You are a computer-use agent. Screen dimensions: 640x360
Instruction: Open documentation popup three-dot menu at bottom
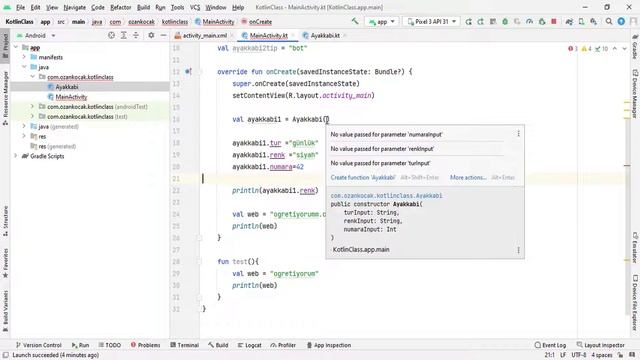(x=518, y=249)
